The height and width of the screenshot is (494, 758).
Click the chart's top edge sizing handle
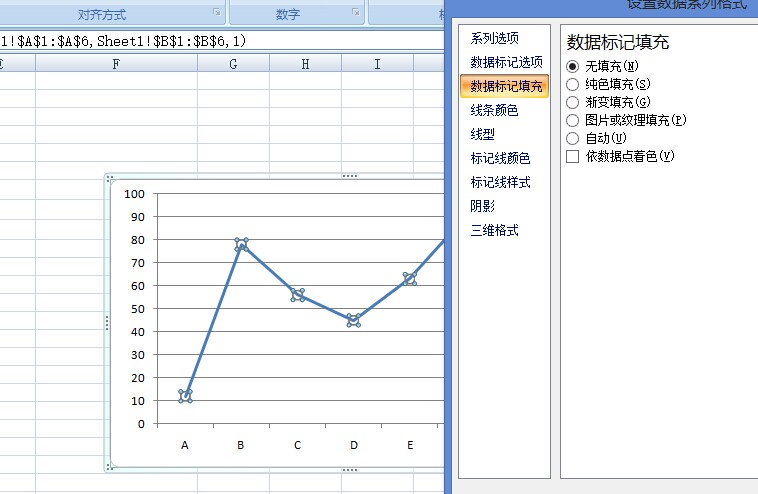(350, 176)
